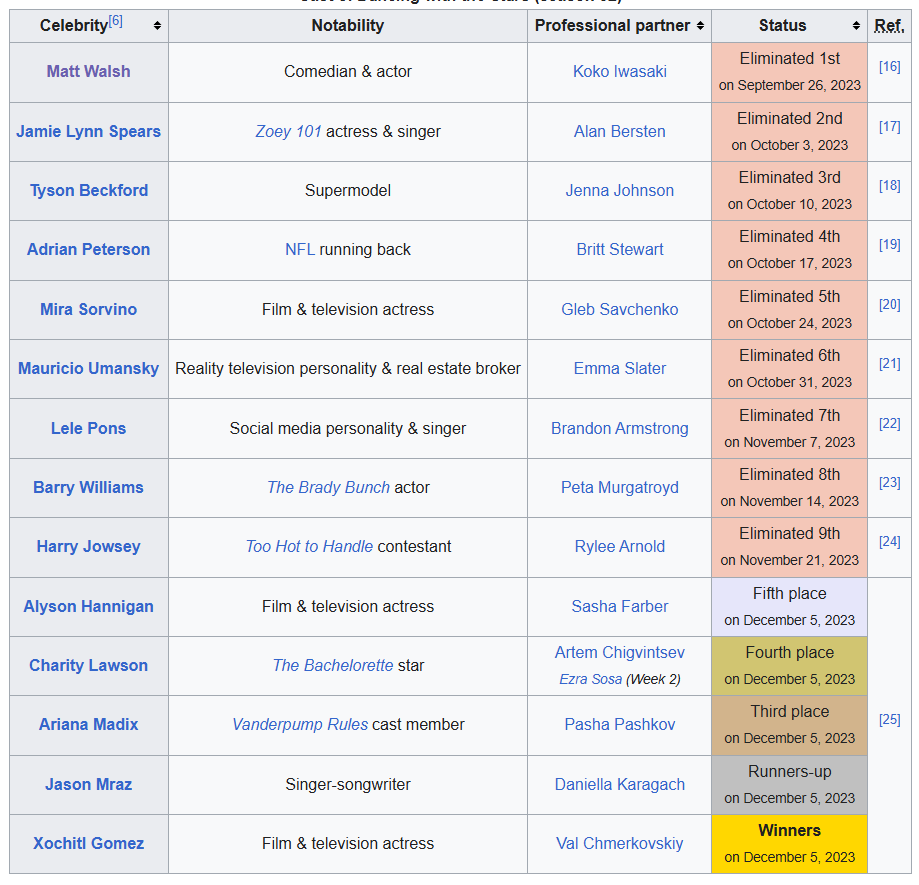
Task: Open Too Hot to Handle link
Action: point(309,547)
